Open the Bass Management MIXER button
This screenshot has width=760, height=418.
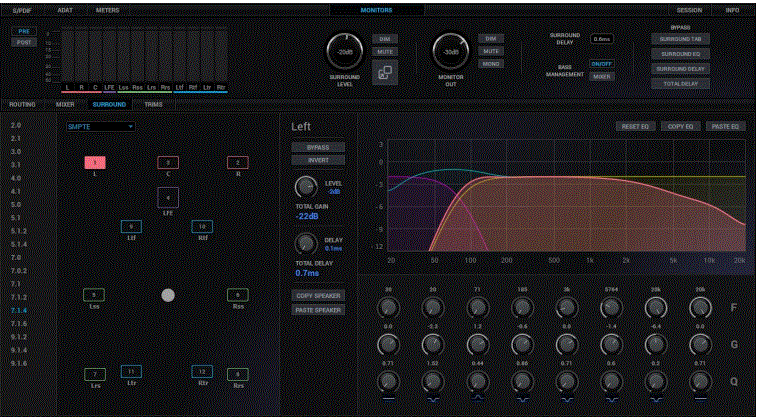tap(602, 77)
